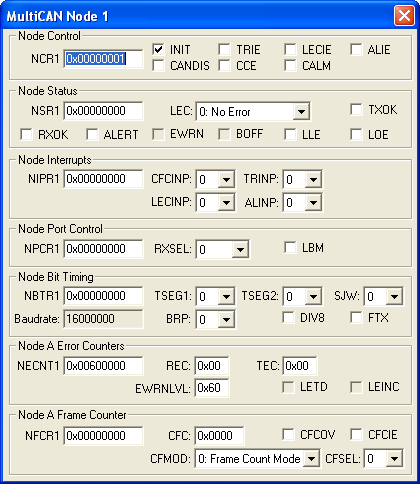The image size is (420, 484).
Task: Click the CFC counter field
Action: (219, 436)
